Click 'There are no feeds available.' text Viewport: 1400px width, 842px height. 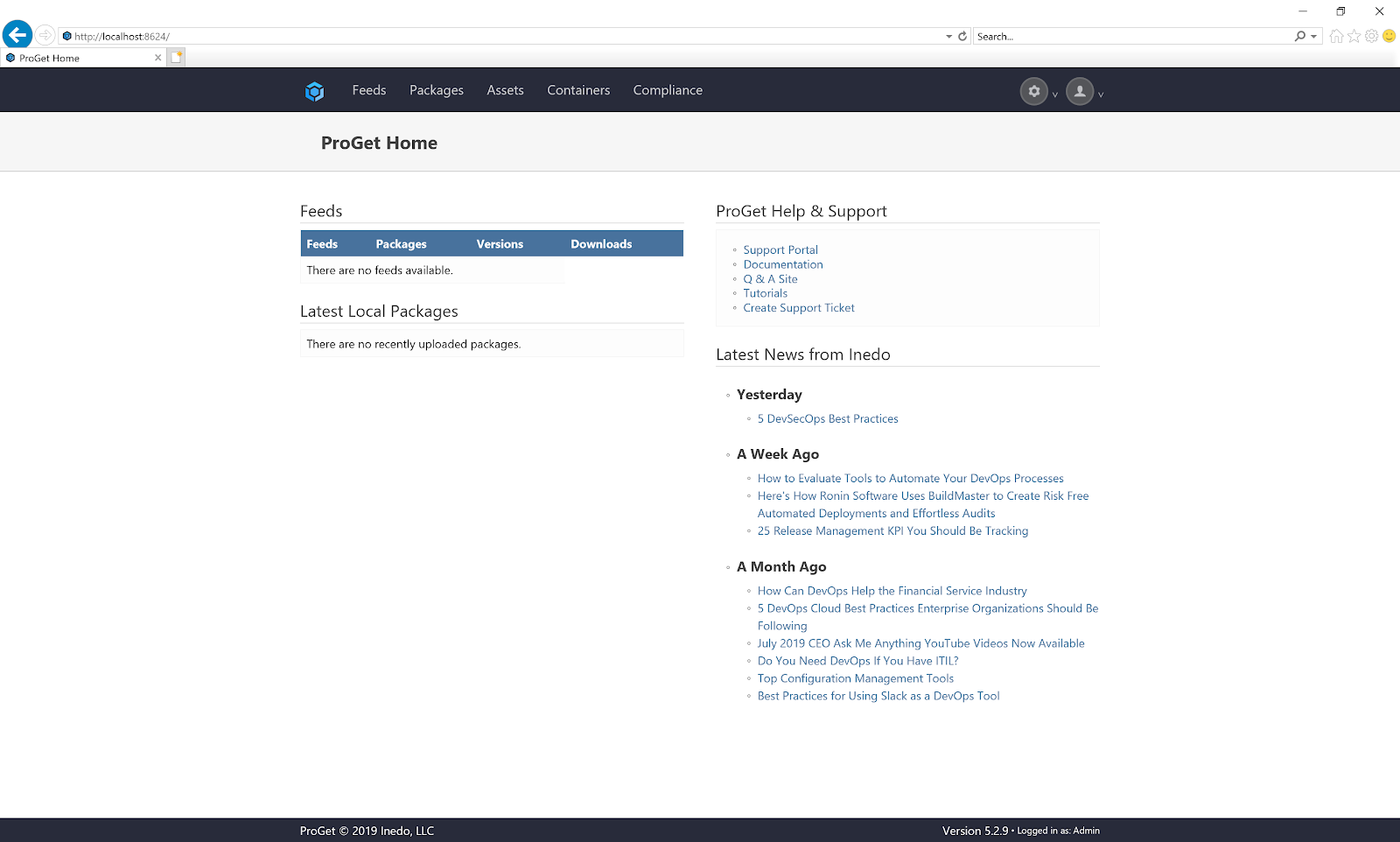(x=380, y=270)
